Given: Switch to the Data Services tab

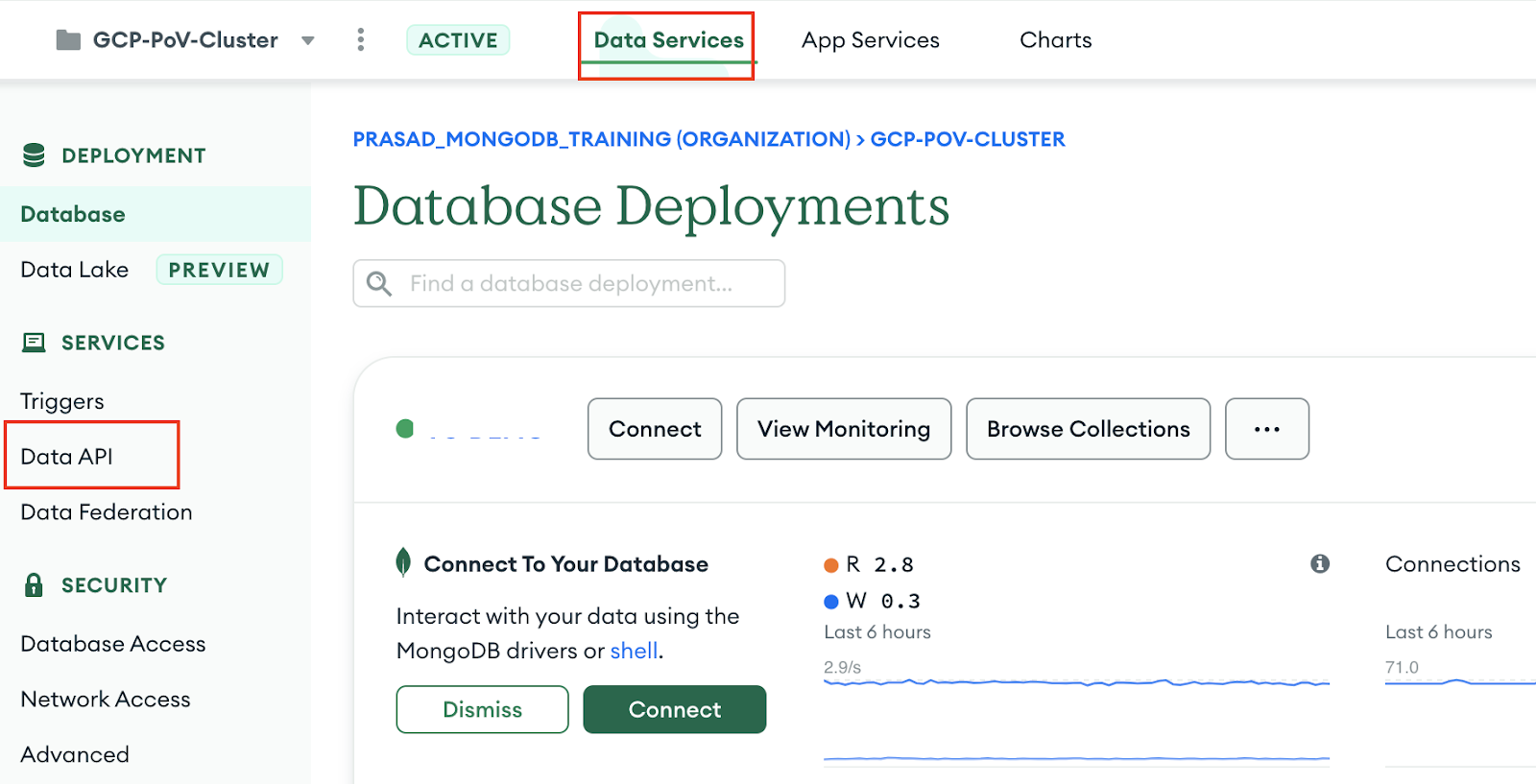Looking at the screenshot, I should (x=668, y=40).
